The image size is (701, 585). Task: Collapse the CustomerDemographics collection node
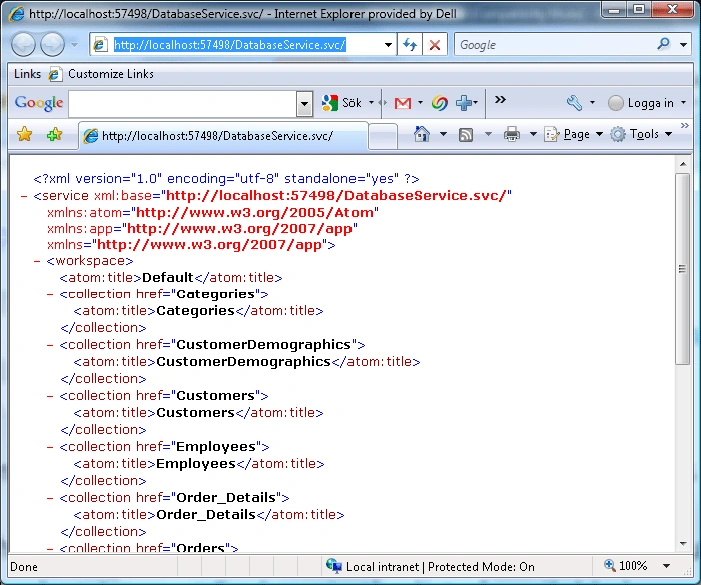(50, 345)
